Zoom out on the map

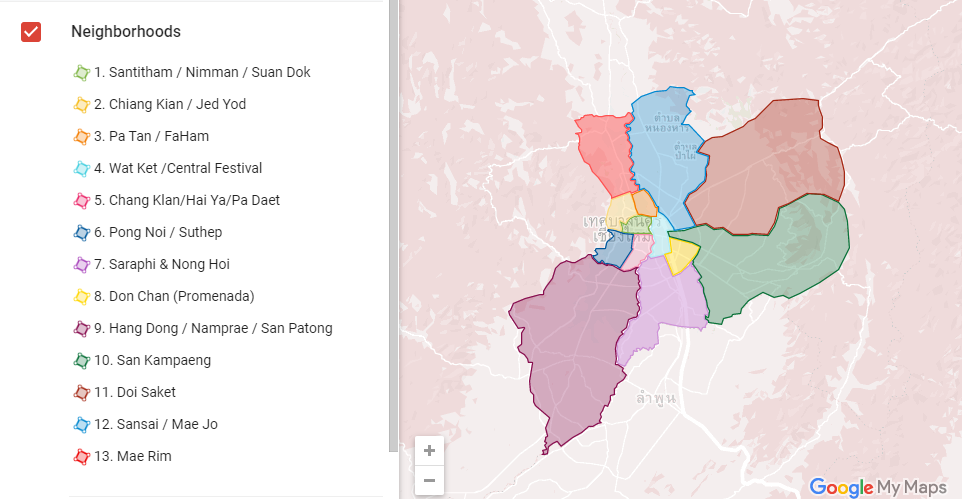(x=429, y=481)
